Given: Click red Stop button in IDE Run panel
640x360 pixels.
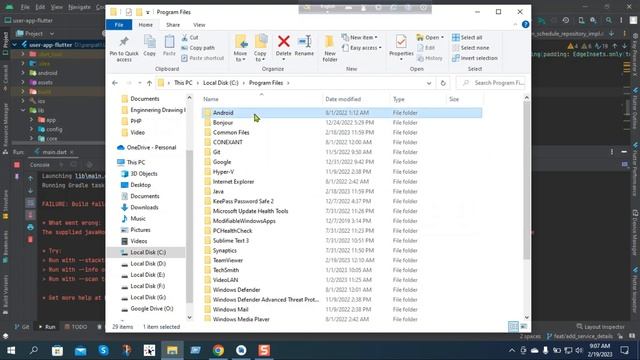Looking at the screenshot, I should [17, 165].
